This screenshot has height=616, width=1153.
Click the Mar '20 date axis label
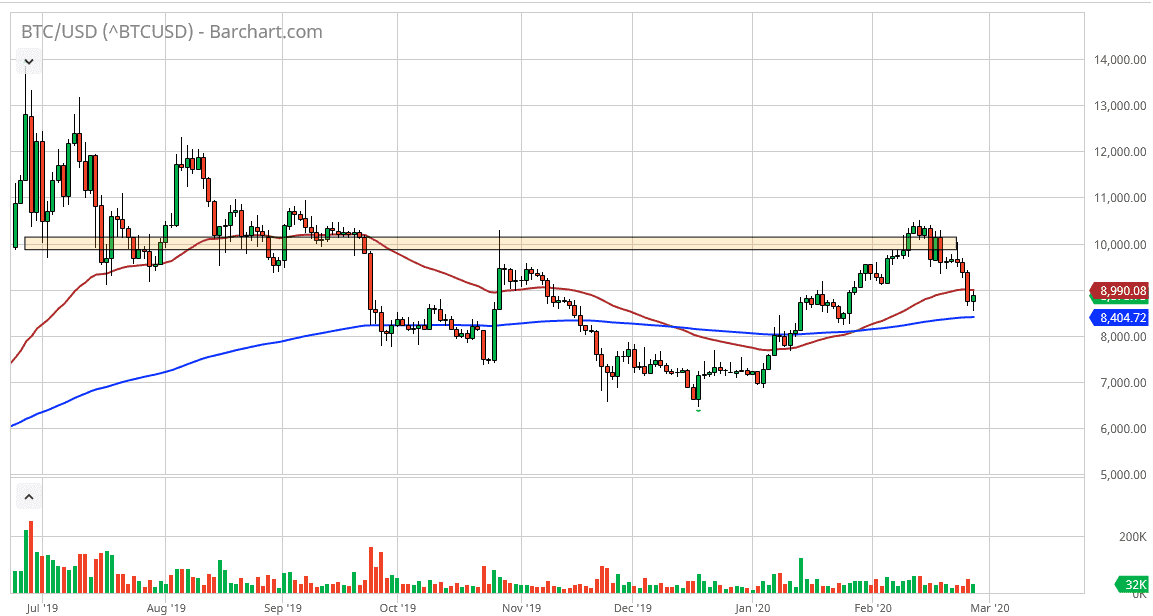pos(991,607)
